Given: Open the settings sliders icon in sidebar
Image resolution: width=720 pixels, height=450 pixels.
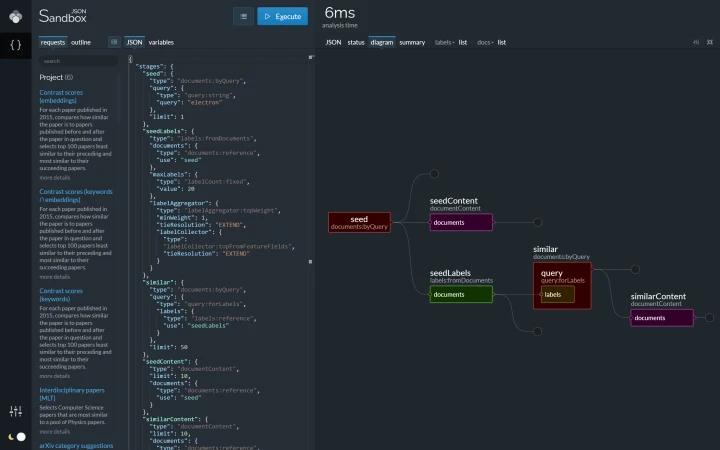Looking at the screenshot, I should point(16,411).
